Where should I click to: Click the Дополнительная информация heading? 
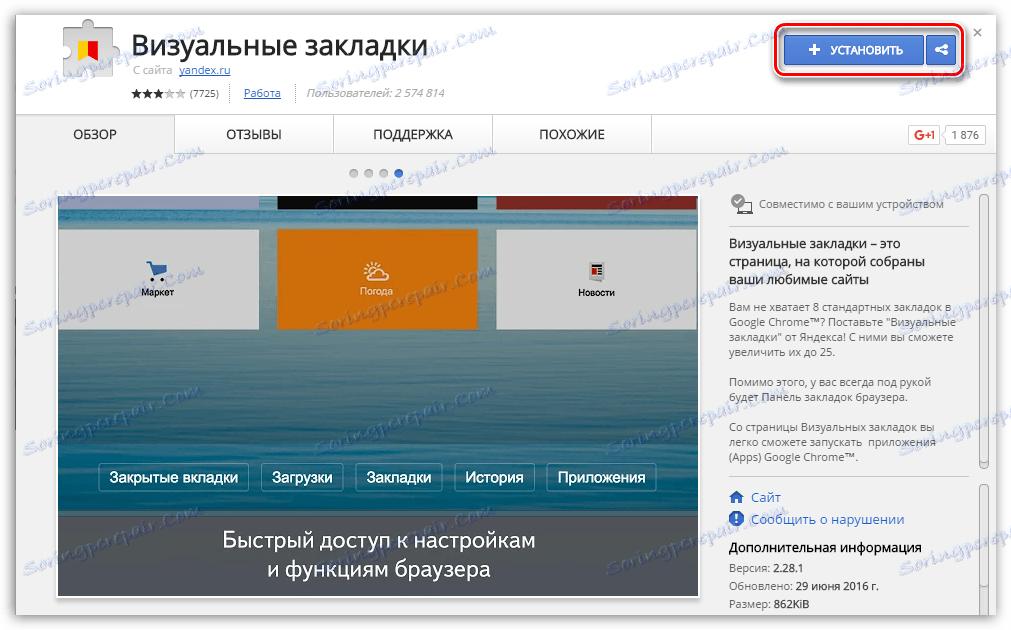point(825,547)
